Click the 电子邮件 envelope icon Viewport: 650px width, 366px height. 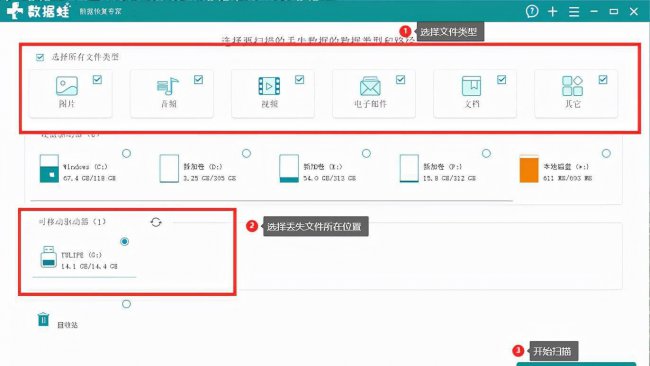(370, 86)
